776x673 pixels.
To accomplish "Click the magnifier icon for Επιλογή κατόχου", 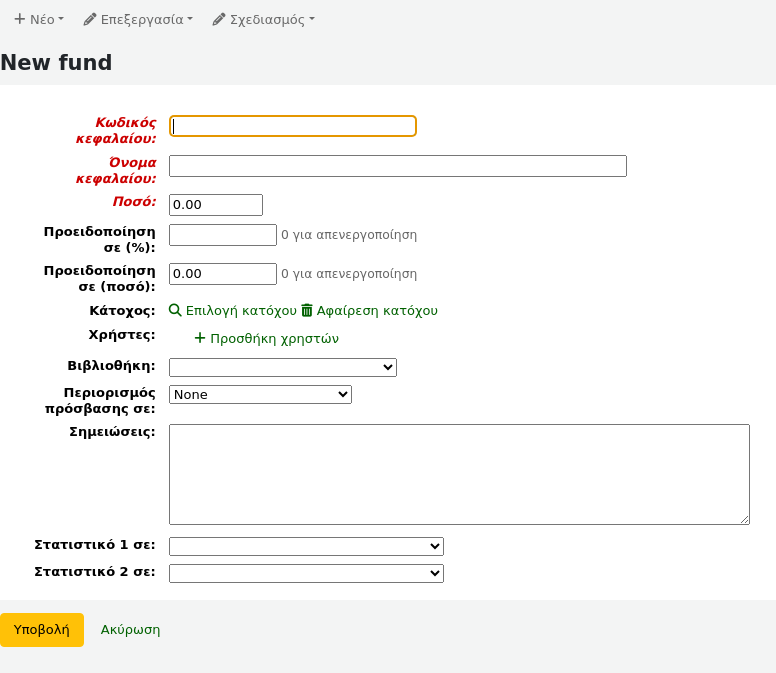I will (x=175, y=311).
